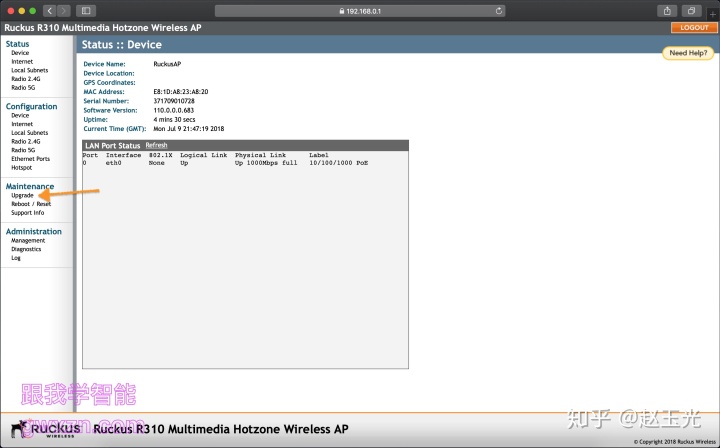
Task: Click the Status section heading
Action: pos(17,44)
